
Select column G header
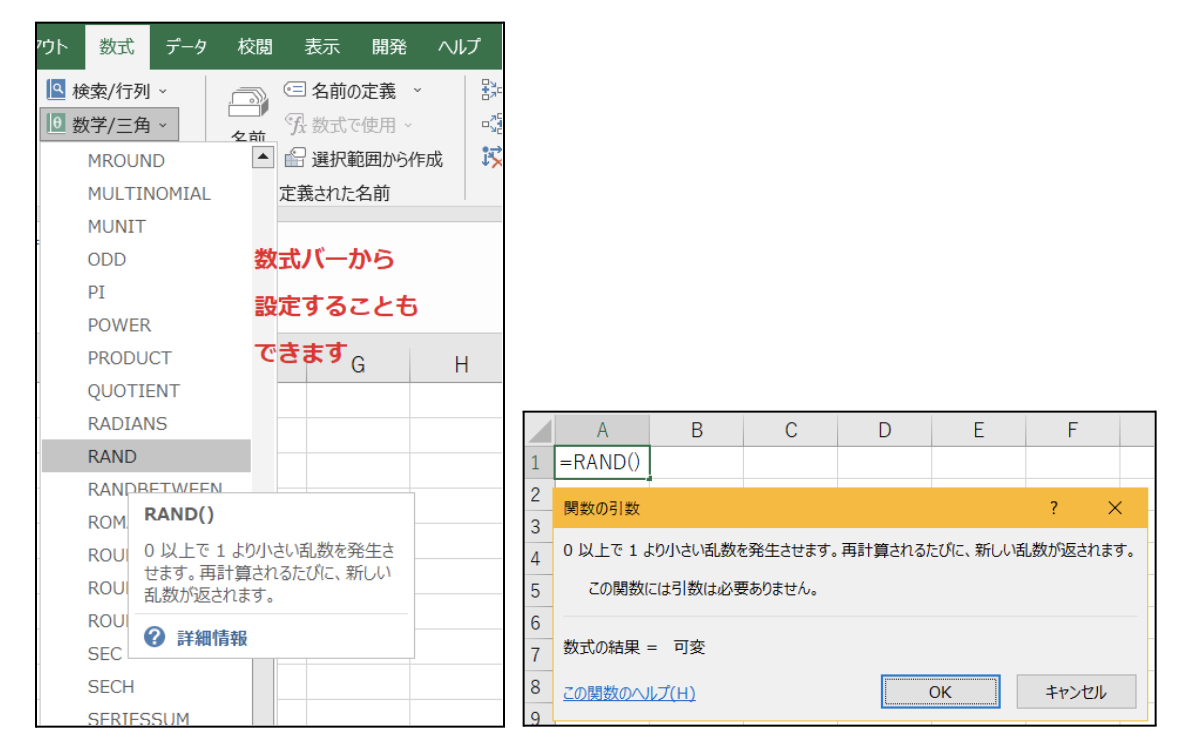point(358,364)
